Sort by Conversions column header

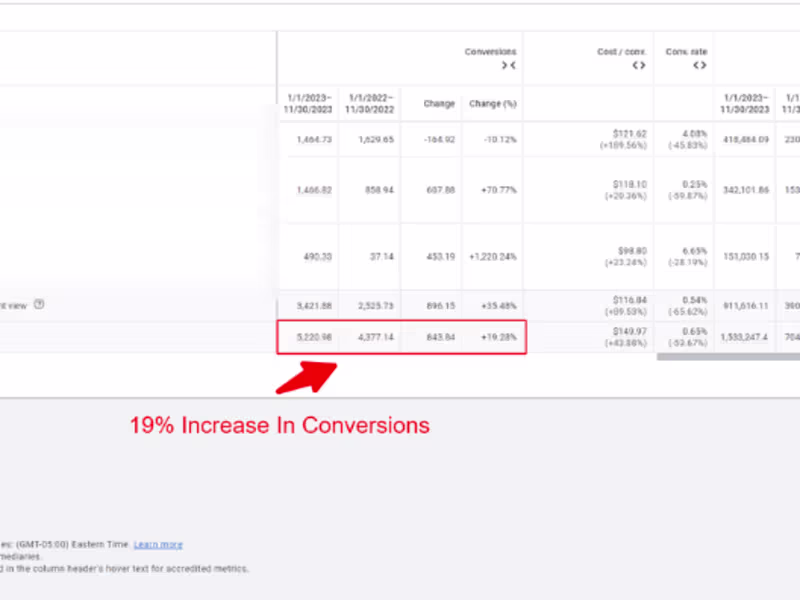coord(490,52)
